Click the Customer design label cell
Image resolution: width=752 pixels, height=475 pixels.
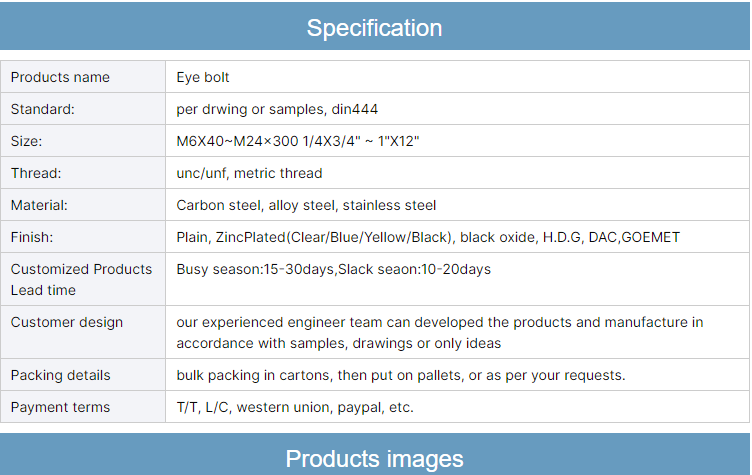pyautogui.click(x=67, y=322)
